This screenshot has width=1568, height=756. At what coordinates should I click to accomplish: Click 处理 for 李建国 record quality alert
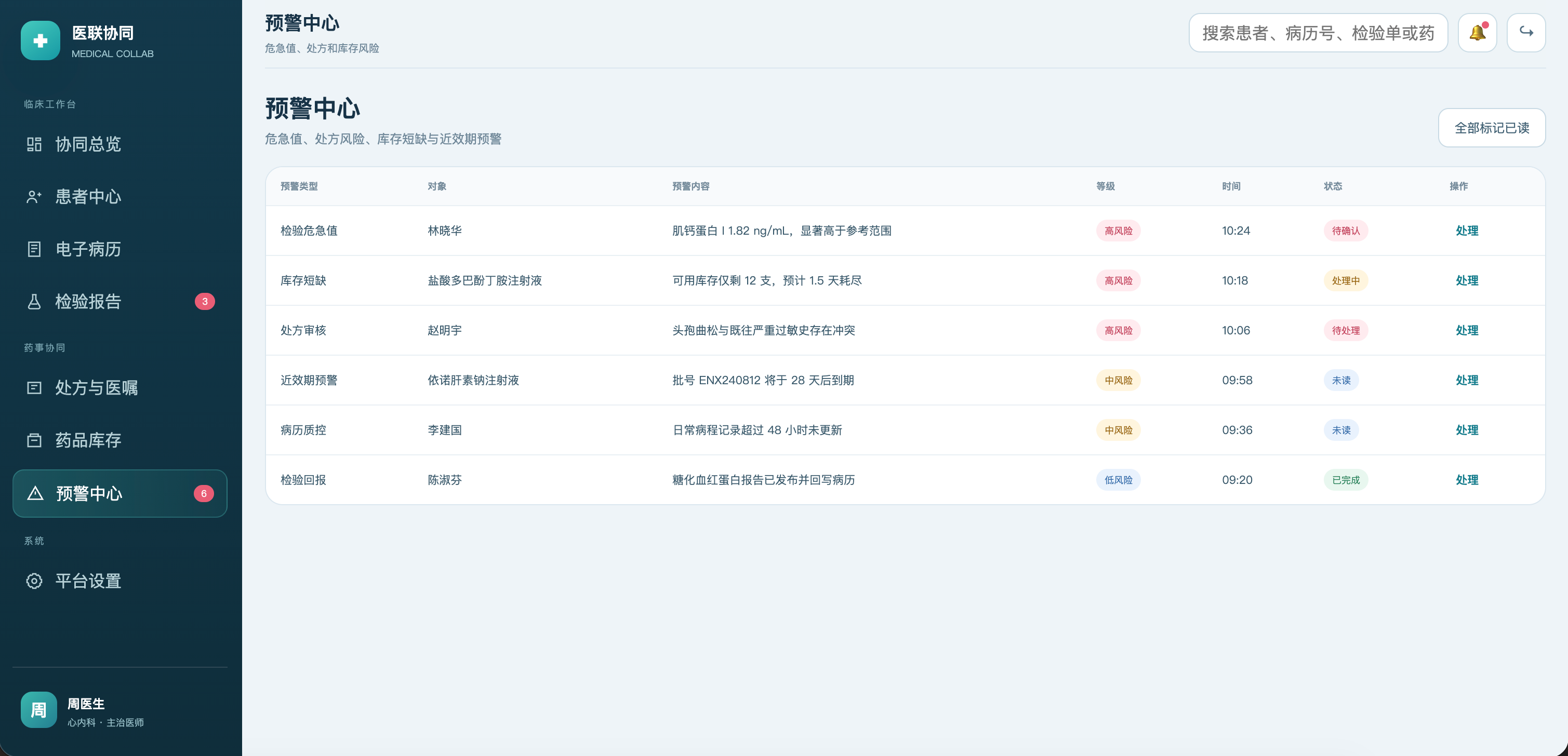1466,430
